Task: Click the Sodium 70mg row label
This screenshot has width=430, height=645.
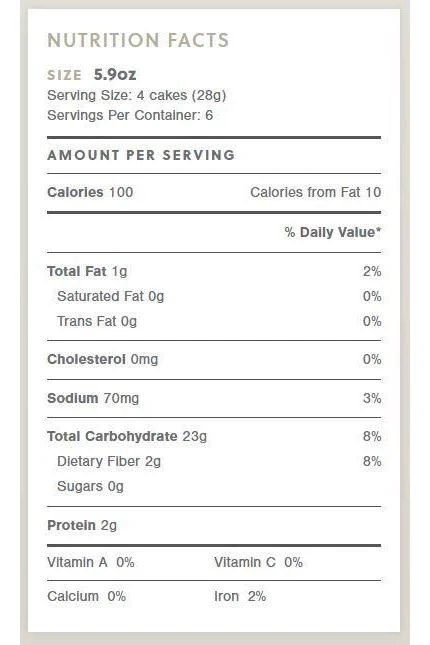Action: 93,398
